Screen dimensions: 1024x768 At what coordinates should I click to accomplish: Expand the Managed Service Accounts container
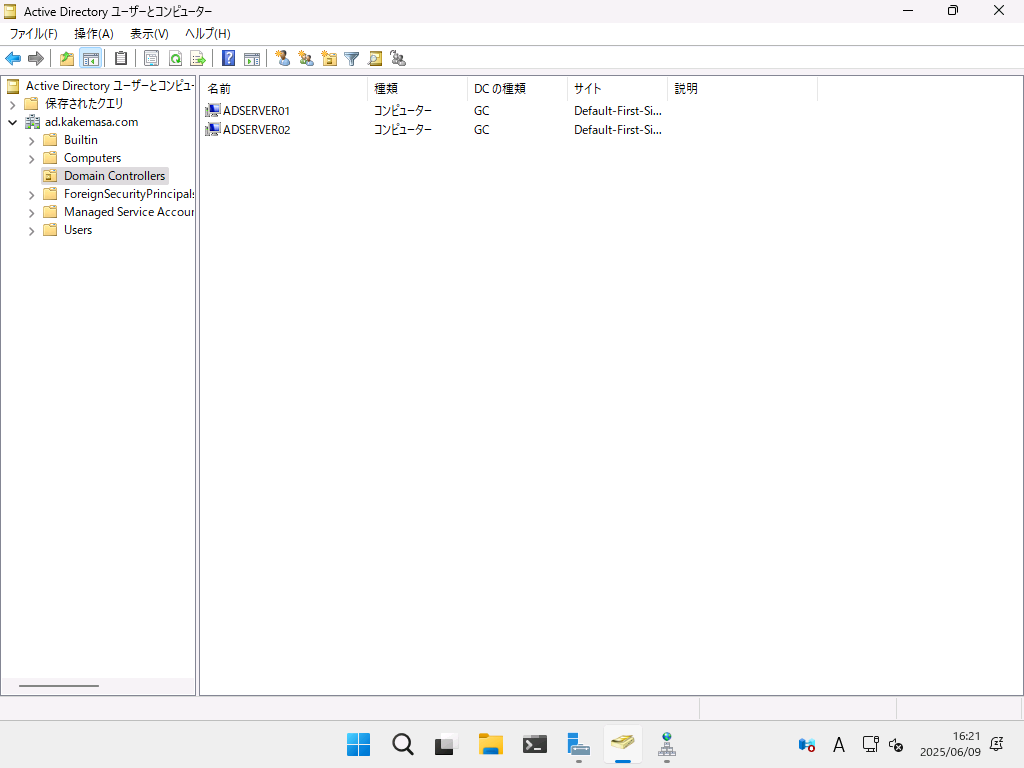tap(31, 213)
